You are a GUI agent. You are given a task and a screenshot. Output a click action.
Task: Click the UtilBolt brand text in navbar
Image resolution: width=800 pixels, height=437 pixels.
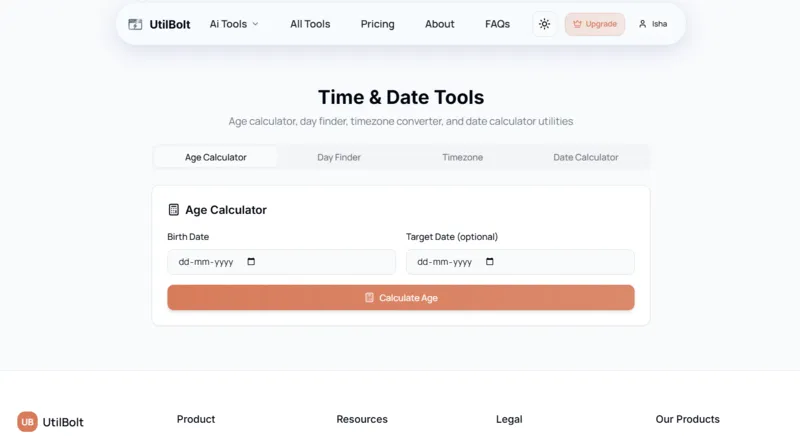[170, 24]
